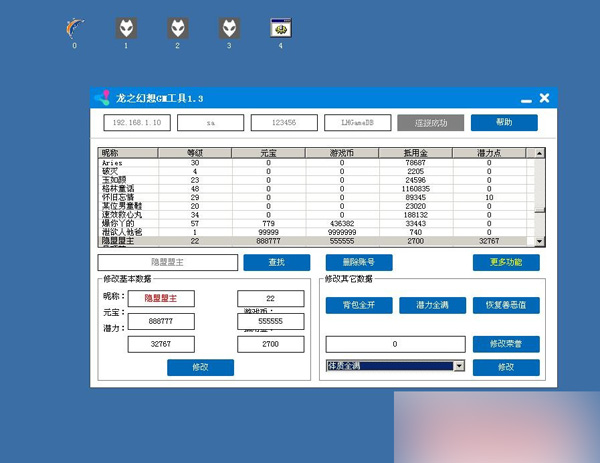Click the level field showing 22
Image resolution: width=600 pixels, height=463 pixels.
271,298
